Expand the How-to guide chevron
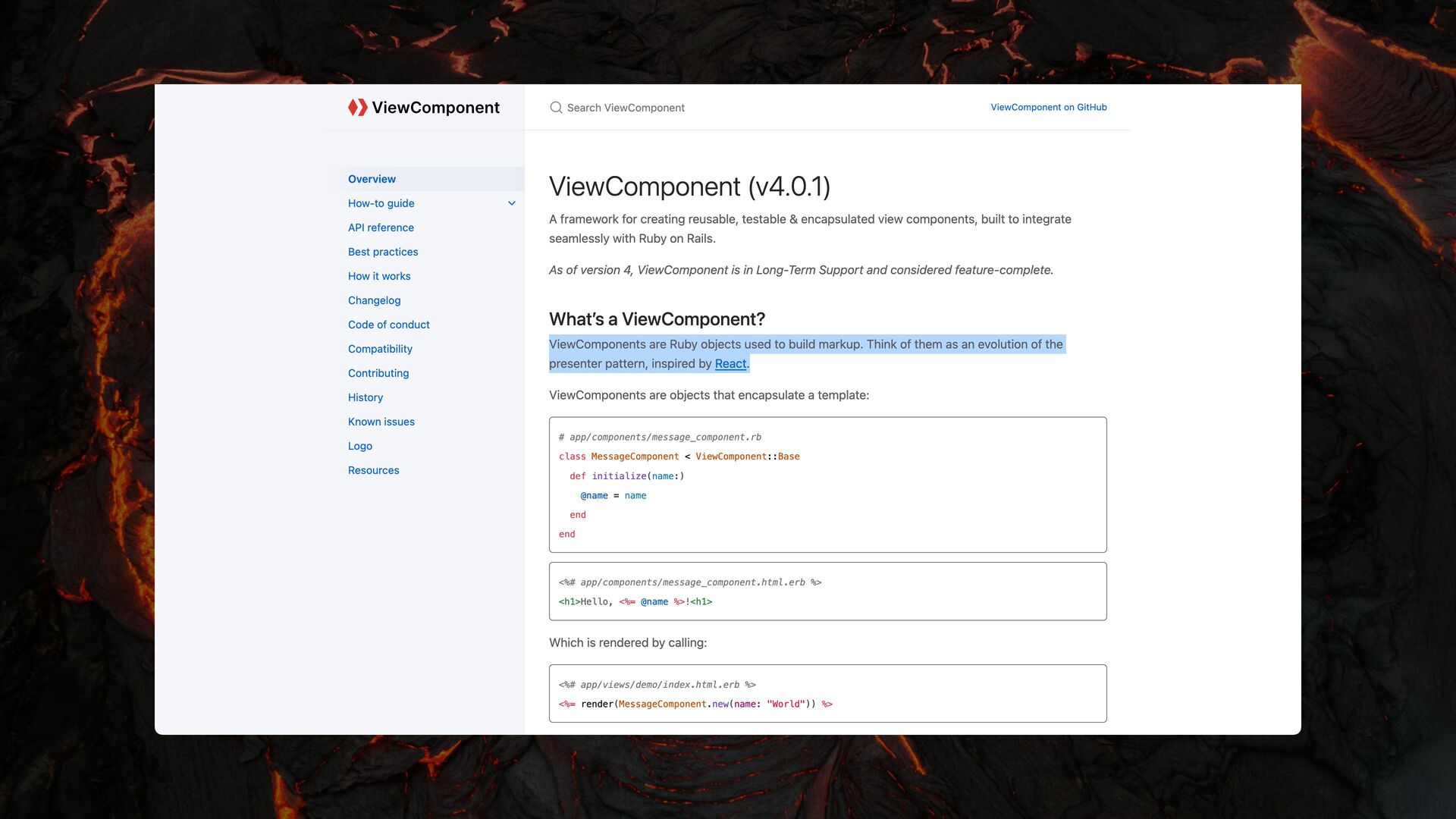Viewport: 1456px width, 819px height. (512, 203)
